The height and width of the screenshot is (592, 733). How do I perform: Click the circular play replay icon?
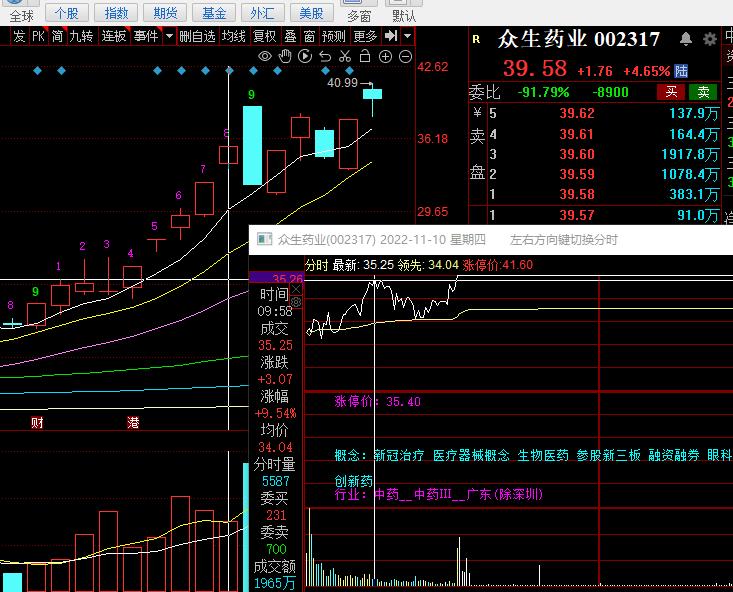[x=305, y=57]
